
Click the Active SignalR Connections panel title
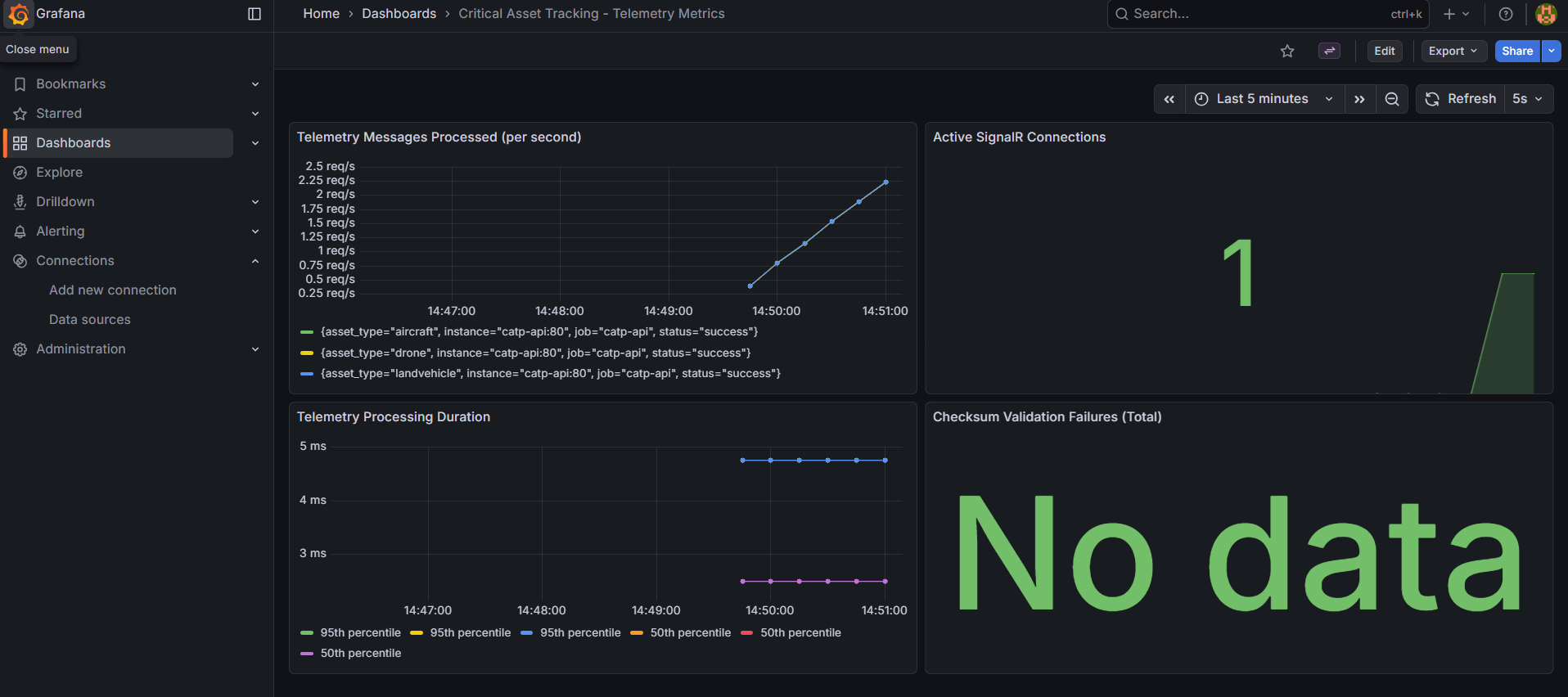coord(1019,137)
